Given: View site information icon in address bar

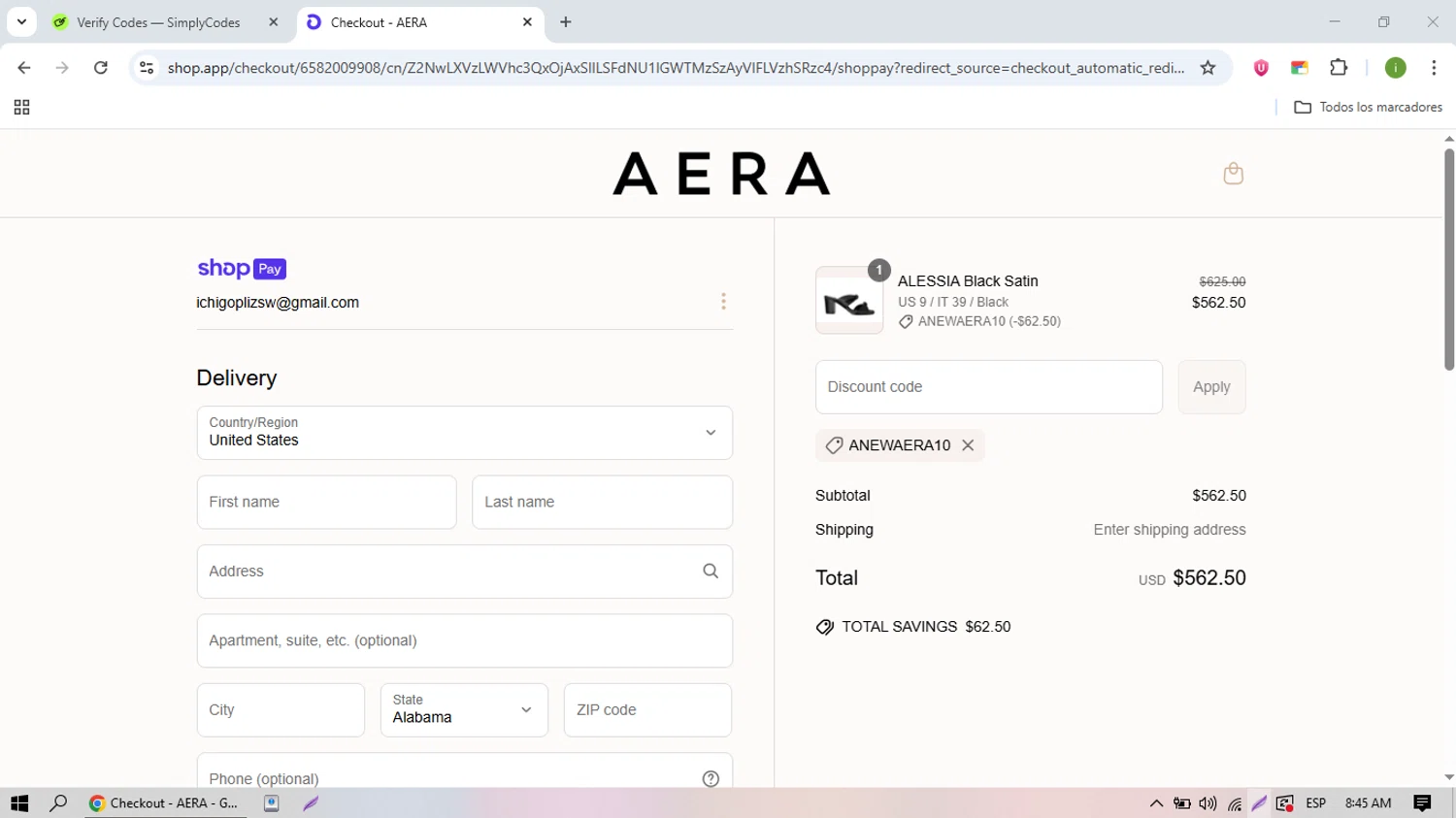Looking at the screenshot, I should (147, 68).
